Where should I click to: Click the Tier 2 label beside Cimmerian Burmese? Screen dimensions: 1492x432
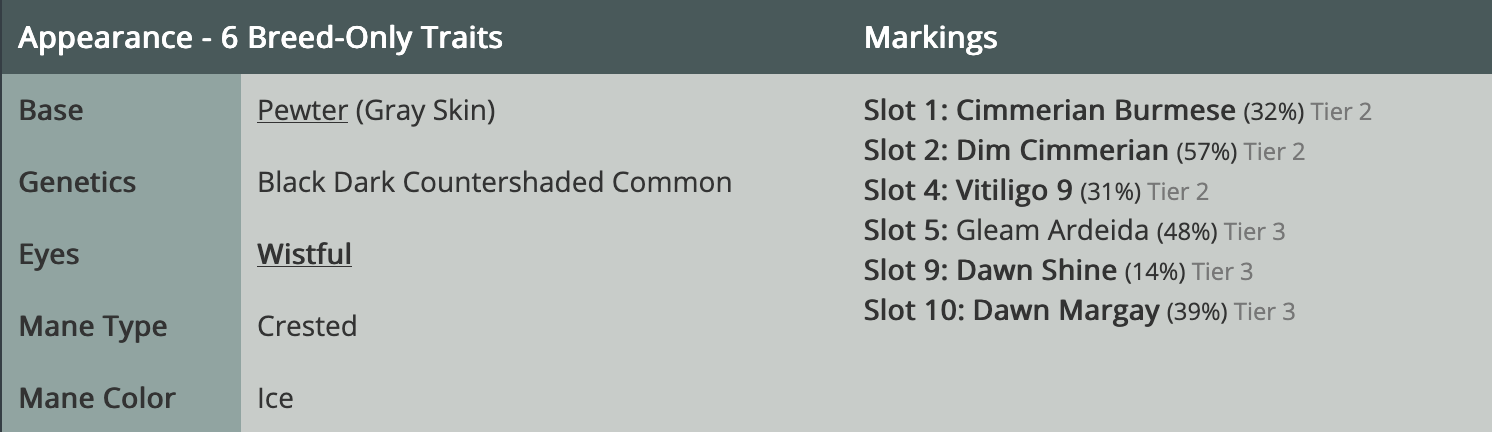point(1341,111)
